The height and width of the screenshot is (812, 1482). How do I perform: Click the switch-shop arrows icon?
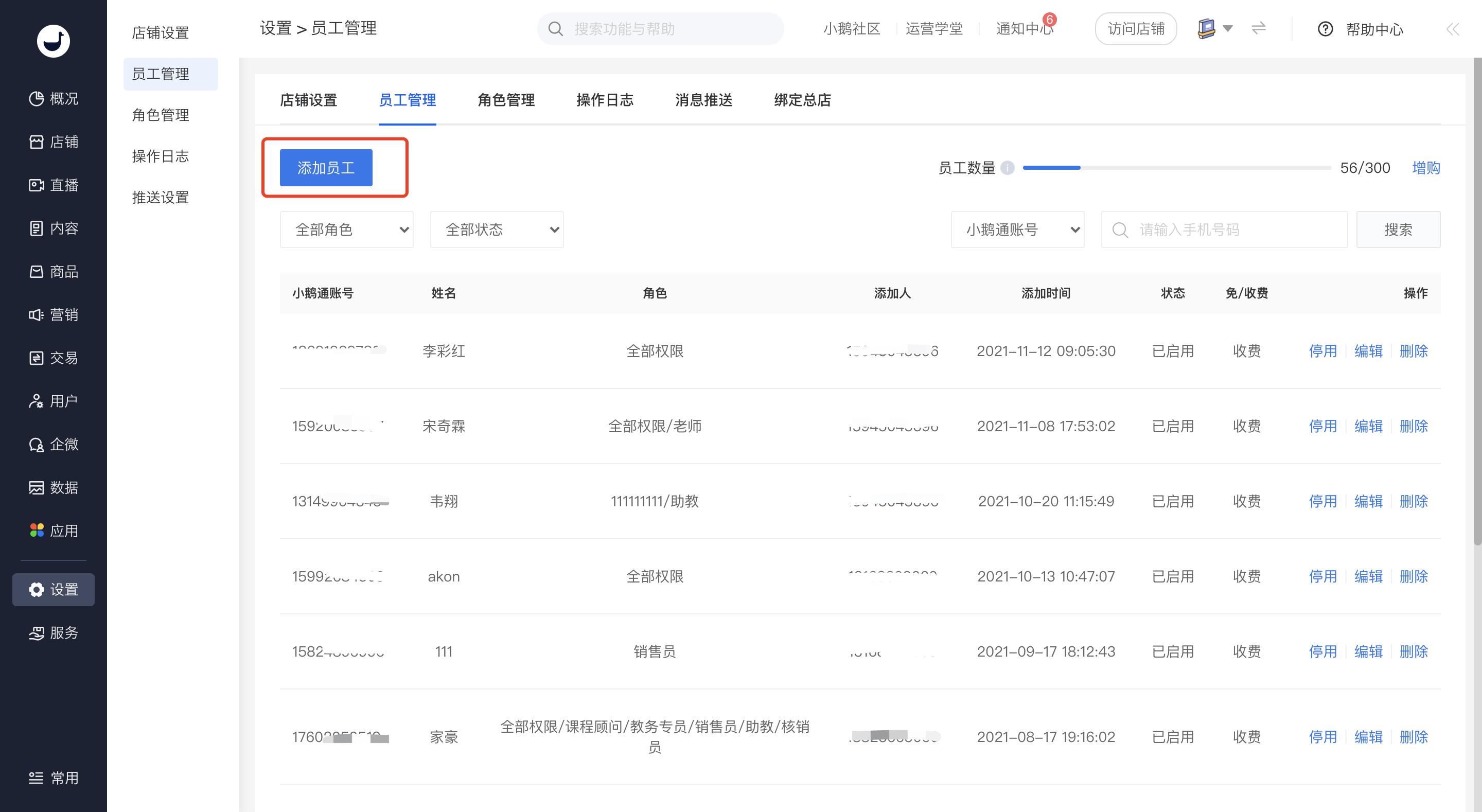pyautogui.click(x=1258, y=28)
